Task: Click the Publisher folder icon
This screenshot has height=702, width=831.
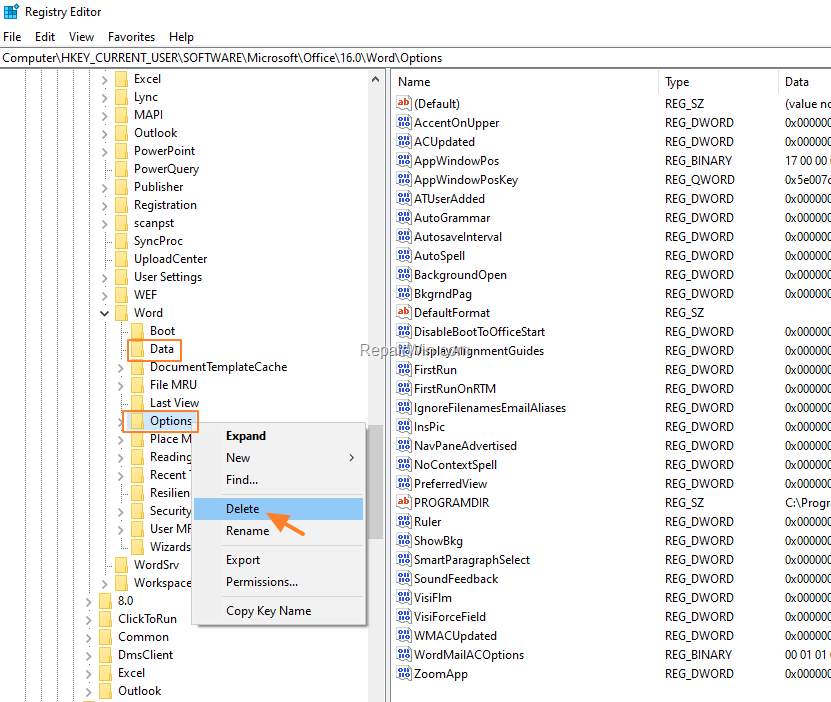Action: click(122, 186)
